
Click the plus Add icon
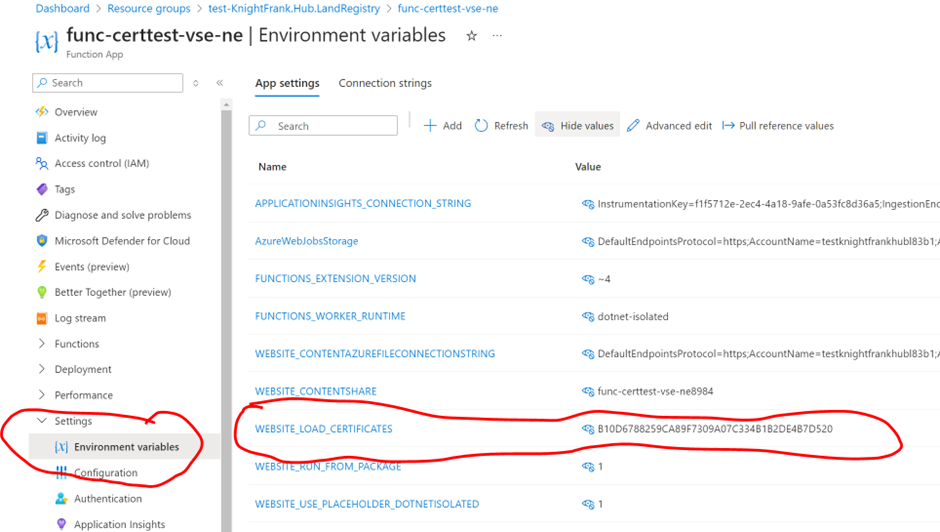pos(430,126)
